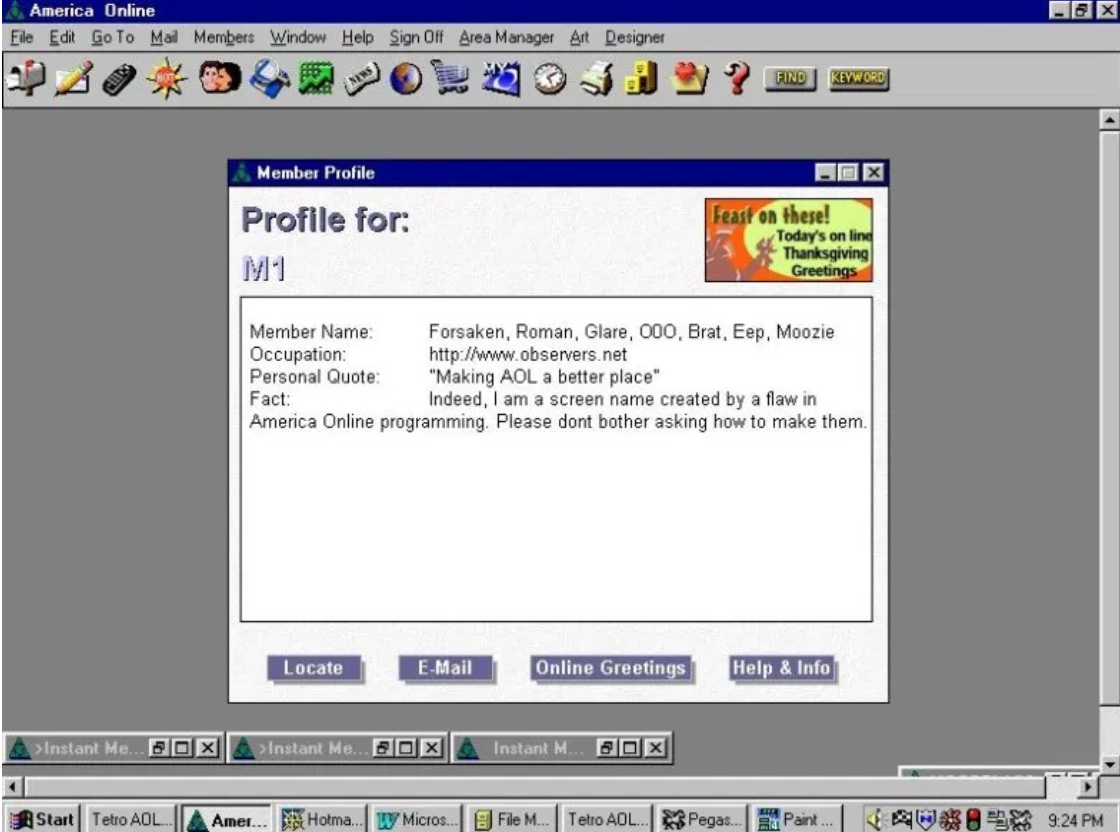Open the Members menu
This screenshot has width=1120, height=832.
click(x=224, y=37)
